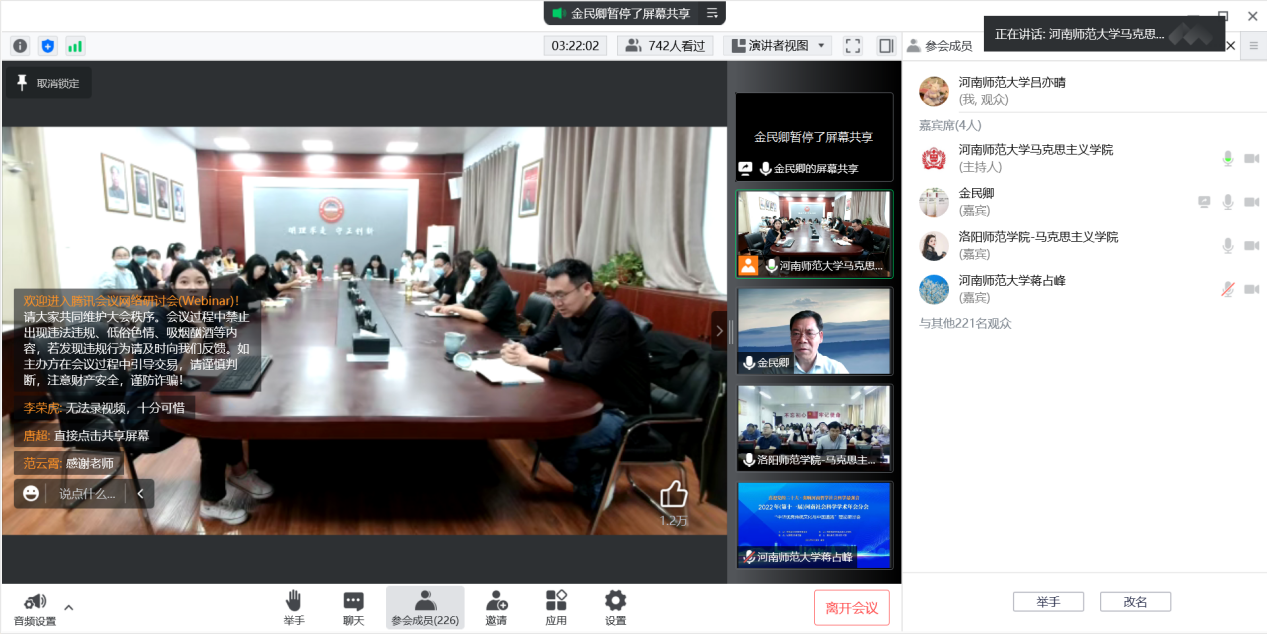Select 金民卿 video thumbnail
Screen dimensions: 1267x634
point(814,331)
